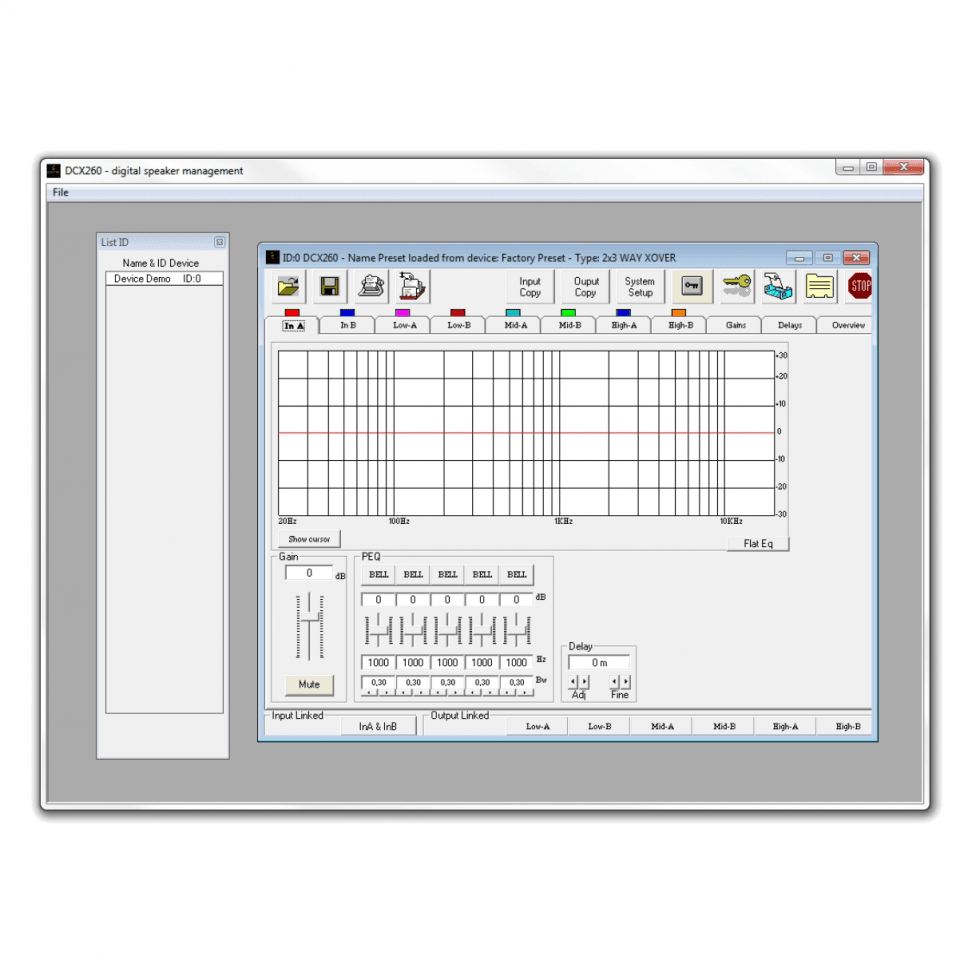The width and height of the screenshot is (960, 960).
Task: Toggle Low-B in Output Linked
Action: tap(599, 727)
